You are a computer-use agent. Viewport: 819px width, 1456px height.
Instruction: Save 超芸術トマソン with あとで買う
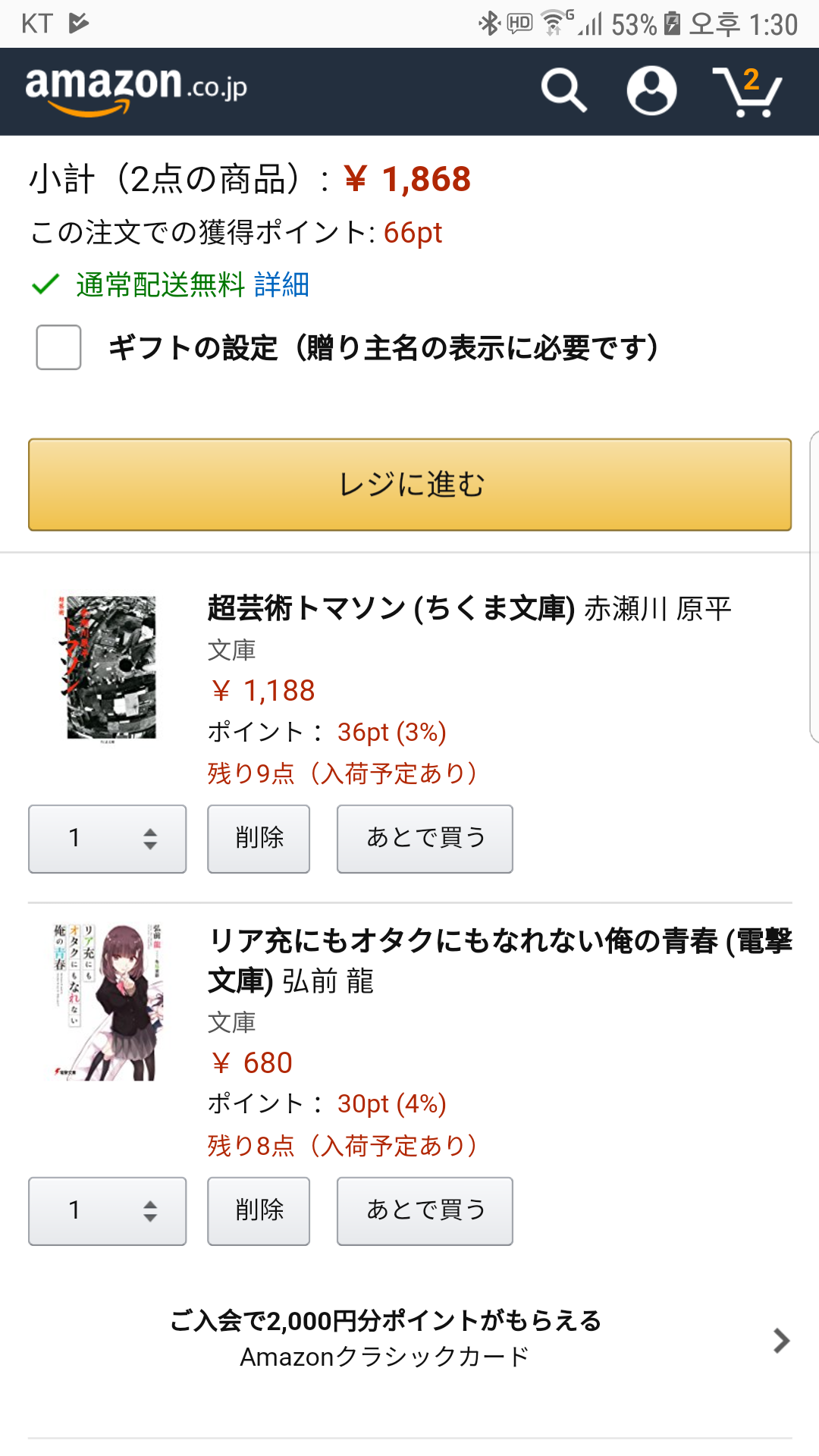tap(425, 839)
